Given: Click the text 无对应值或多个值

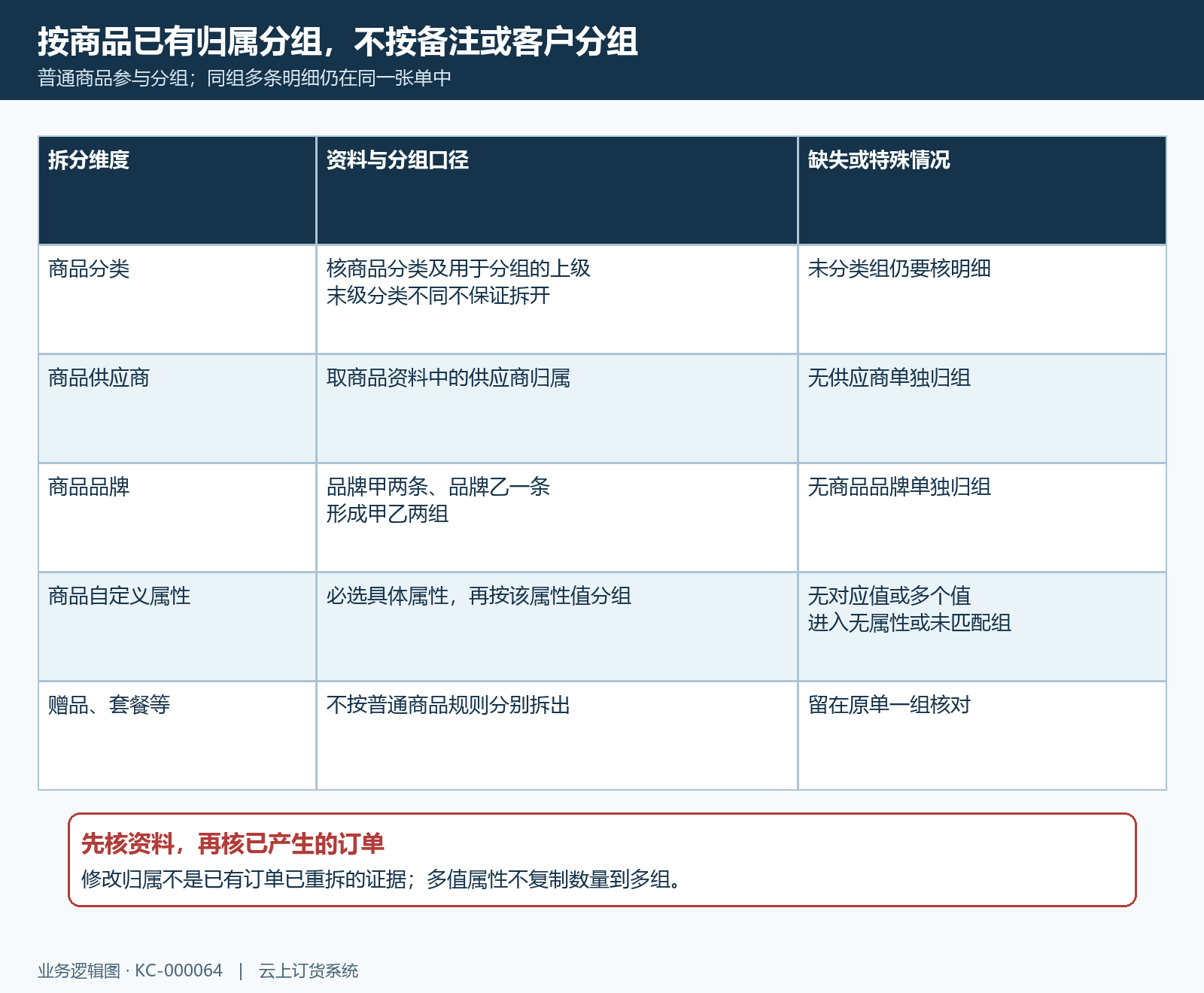Looking at the screenshot, I should click(889, 596).
